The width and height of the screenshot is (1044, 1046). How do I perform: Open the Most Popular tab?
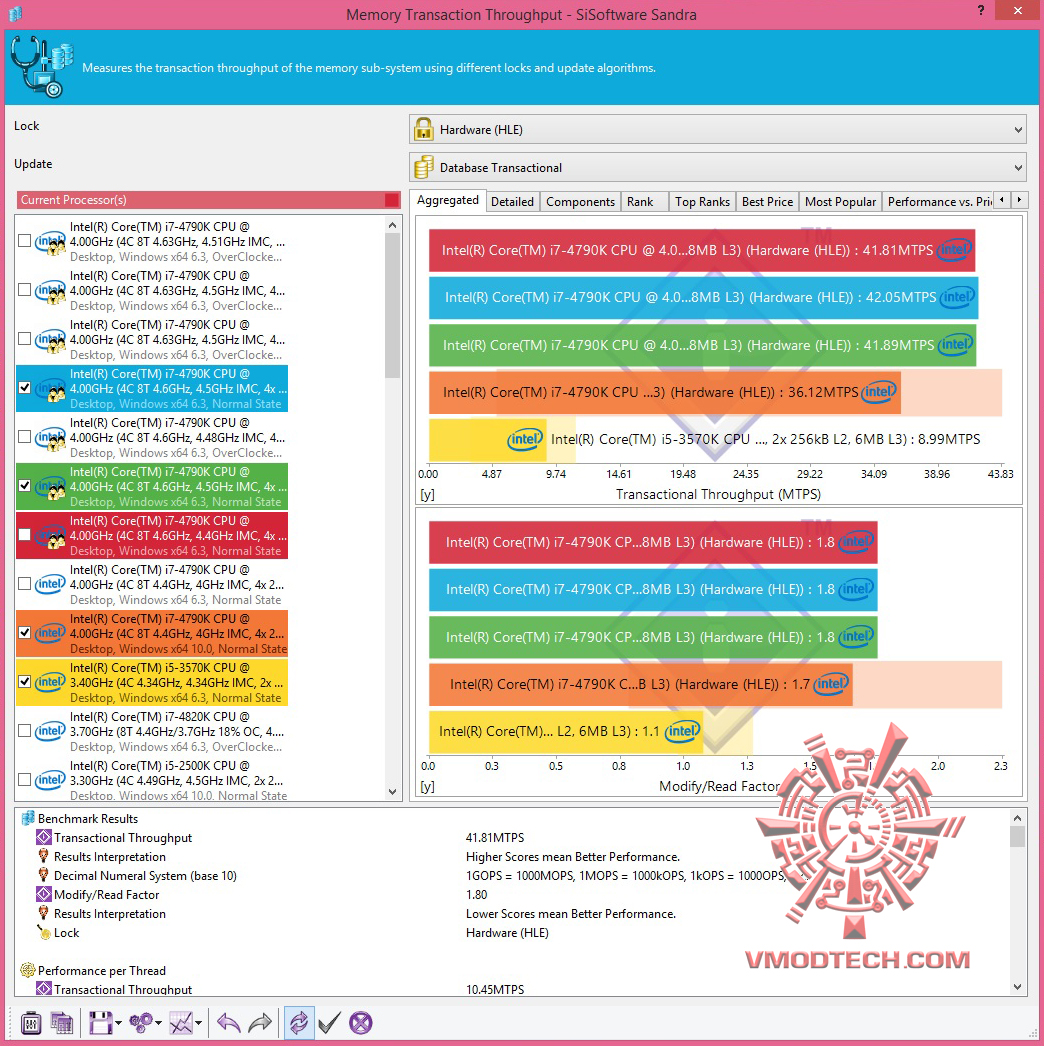tap(841, 202)
